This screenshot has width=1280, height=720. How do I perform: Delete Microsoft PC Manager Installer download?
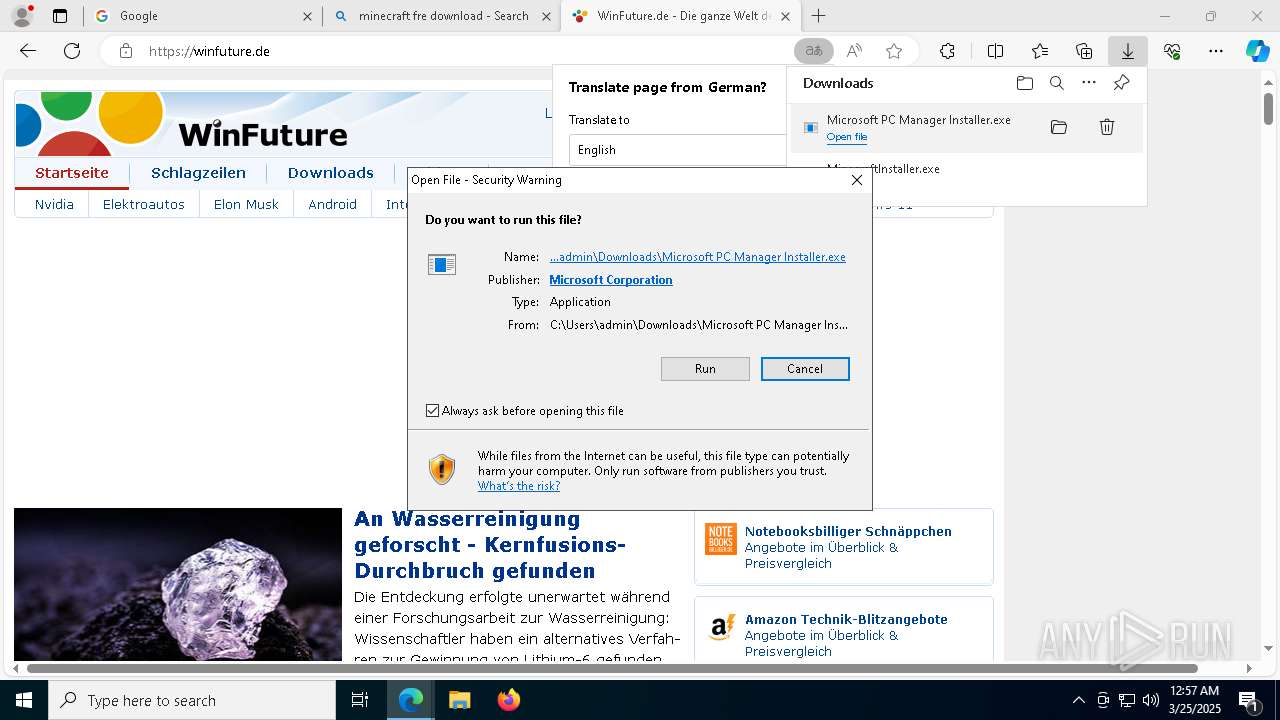(1107, 127)
